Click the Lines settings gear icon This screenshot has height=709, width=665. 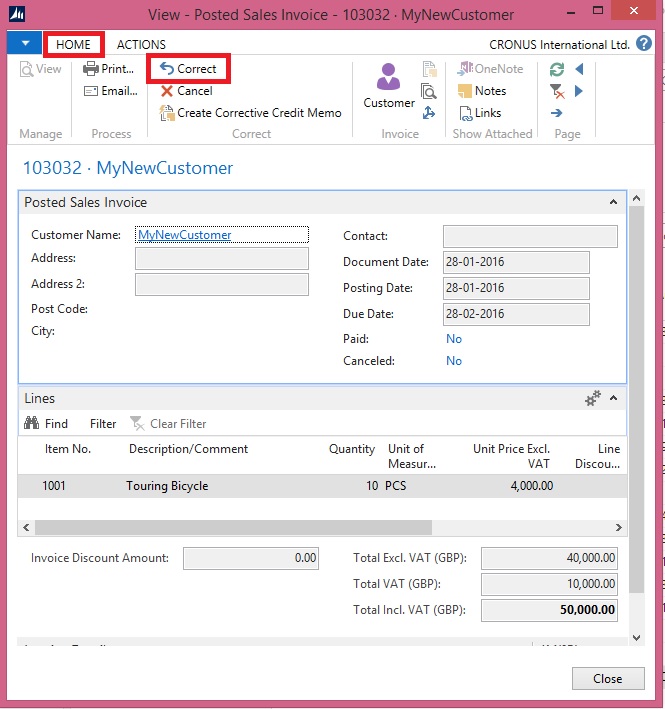593,398
